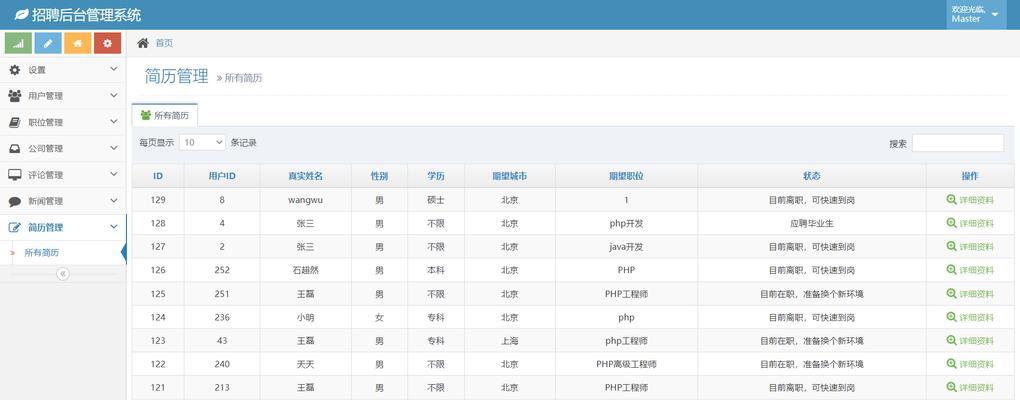Click the users icon beside 用户管理
1020x400 pixels.
(x=14, y=96)
